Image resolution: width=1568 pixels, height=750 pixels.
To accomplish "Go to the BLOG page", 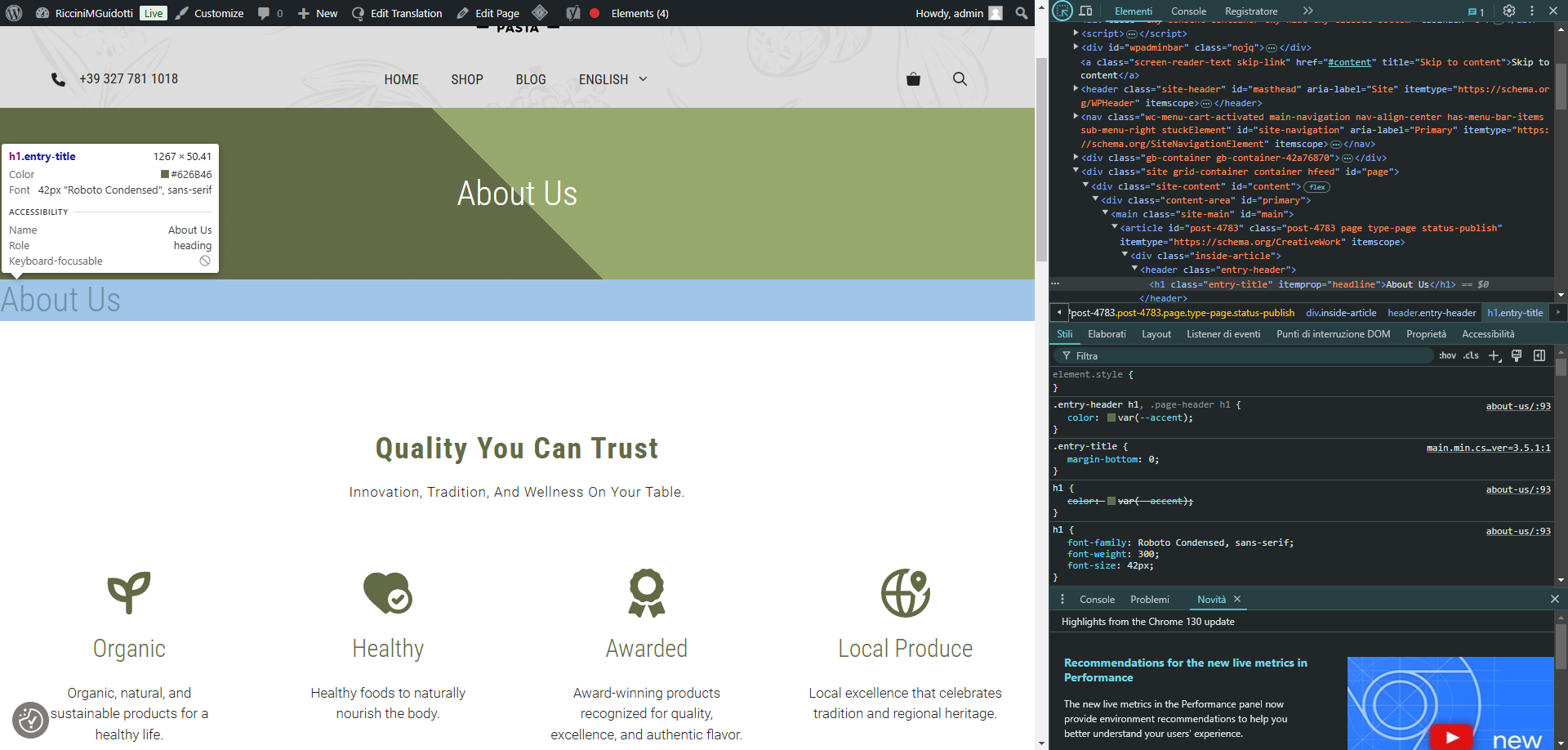I will point(531,79).
